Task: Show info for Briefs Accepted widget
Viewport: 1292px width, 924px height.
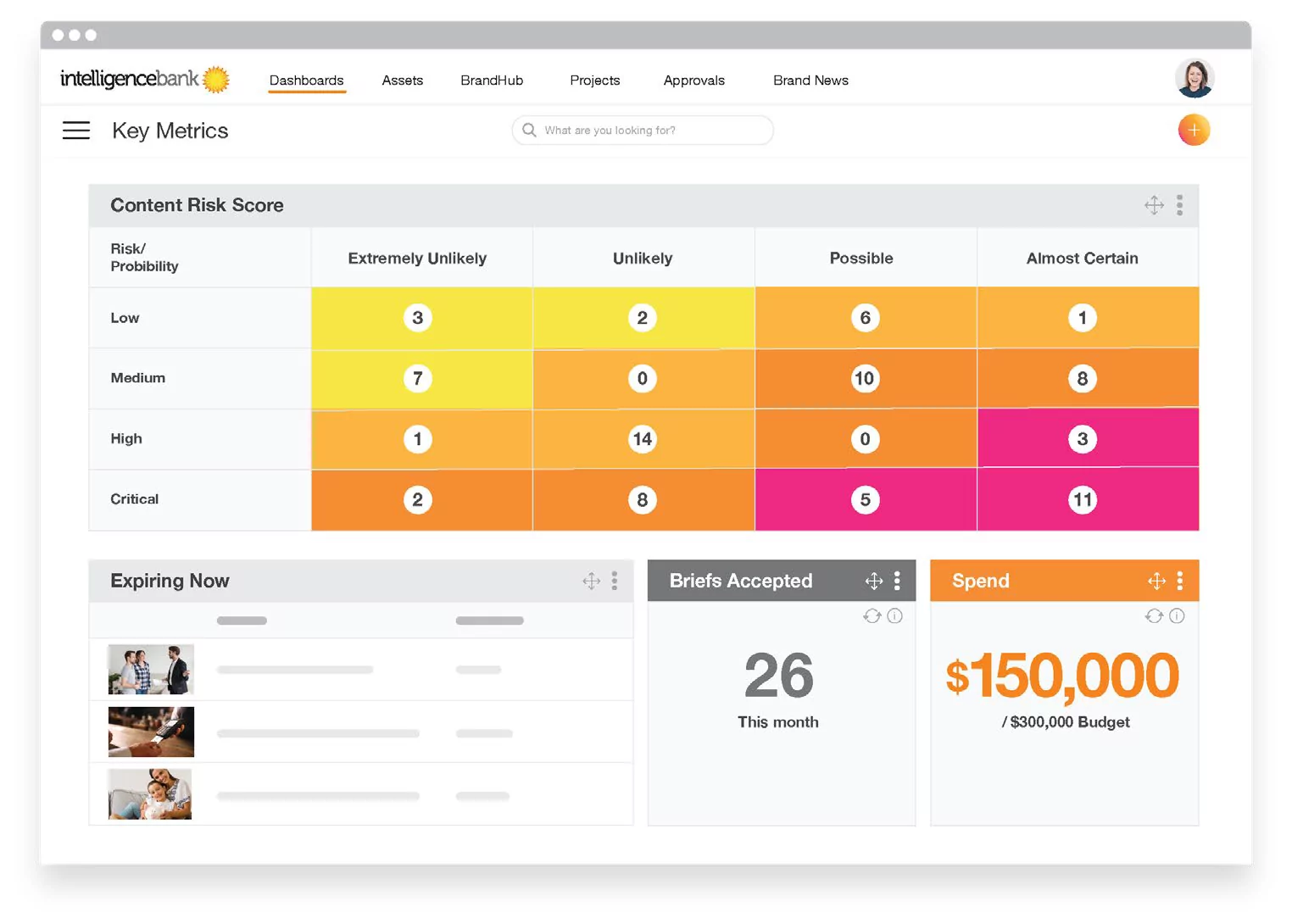Action: 894,616
